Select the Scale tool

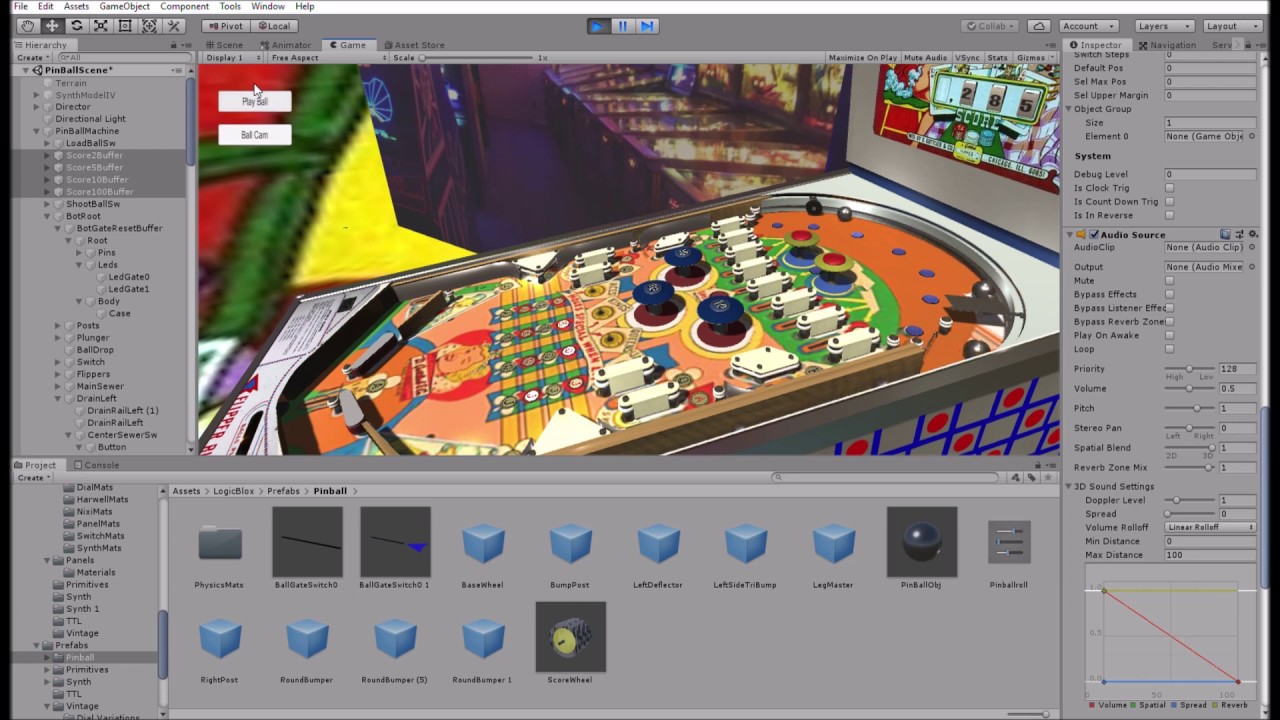101,26
